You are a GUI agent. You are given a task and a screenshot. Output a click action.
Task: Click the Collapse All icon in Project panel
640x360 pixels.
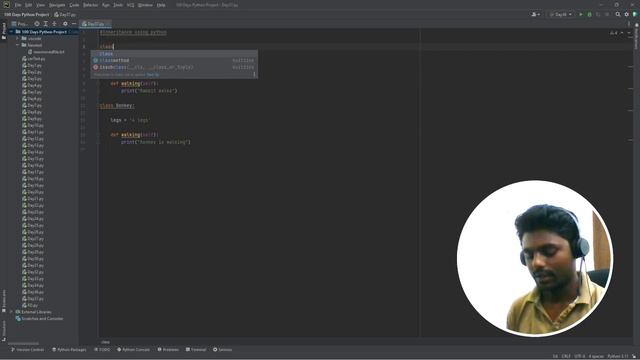pyautogui.click(x=54, y=24)
